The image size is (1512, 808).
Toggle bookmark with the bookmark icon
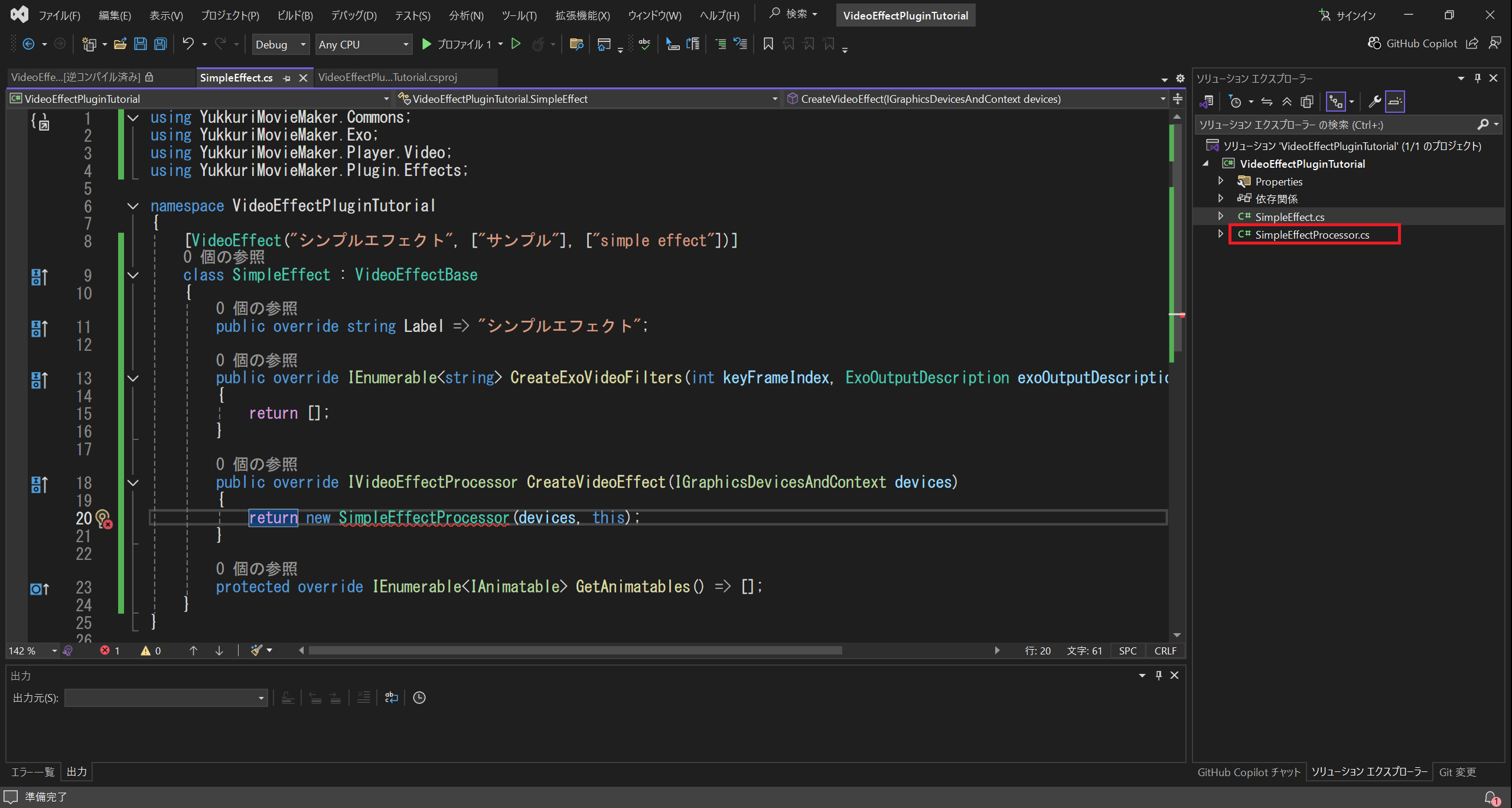768,44
